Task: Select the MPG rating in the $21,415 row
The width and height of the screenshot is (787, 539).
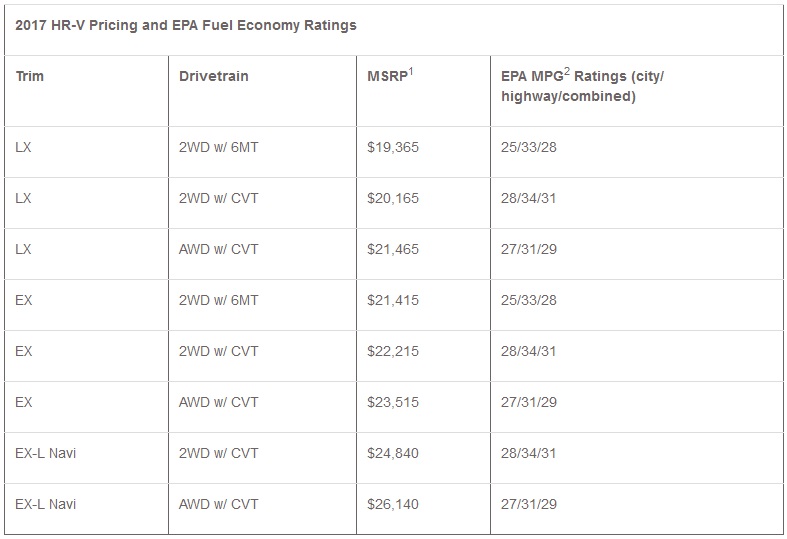Action: point(529,300)
